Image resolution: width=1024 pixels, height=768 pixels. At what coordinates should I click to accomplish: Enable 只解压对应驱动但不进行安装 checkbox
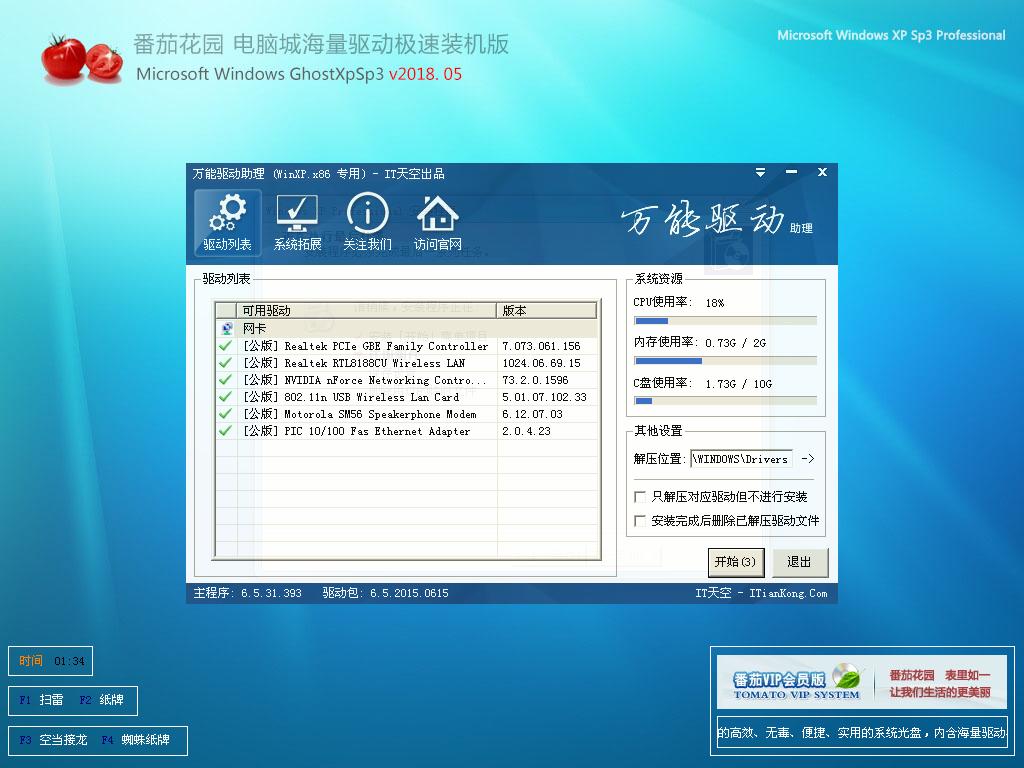pyautogui.click(x=640, y=497)
